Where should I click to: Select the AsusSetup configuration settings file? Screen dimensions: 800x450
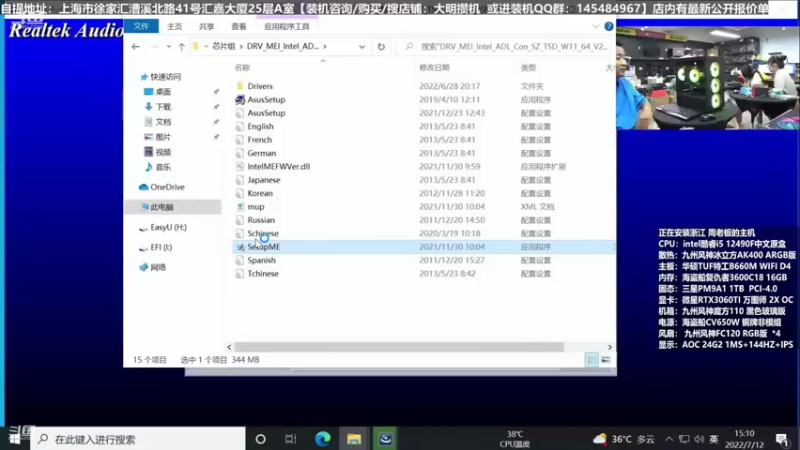266,113
